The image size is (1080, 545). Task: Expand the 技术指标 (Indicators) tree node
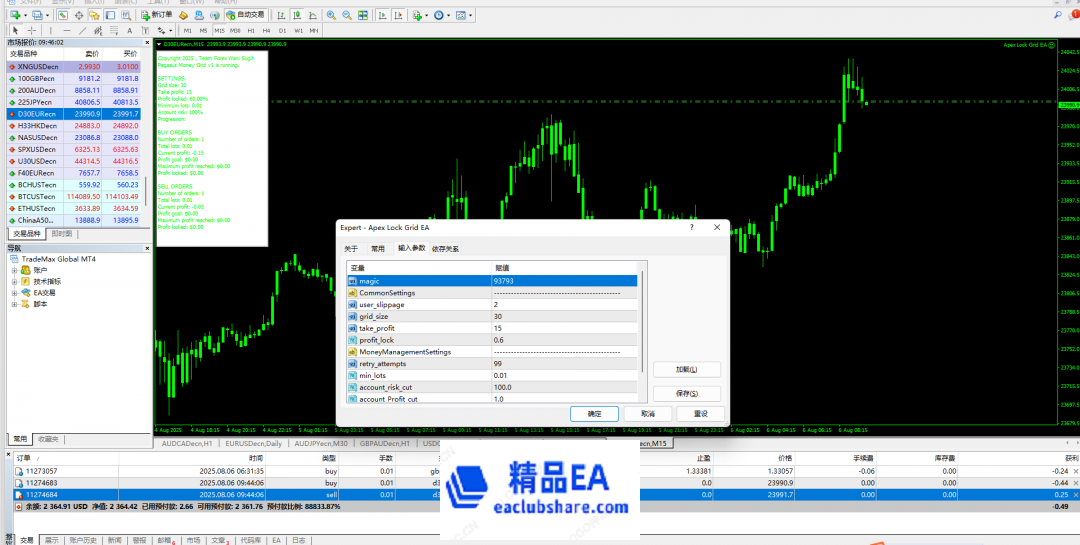pos(14,282)
